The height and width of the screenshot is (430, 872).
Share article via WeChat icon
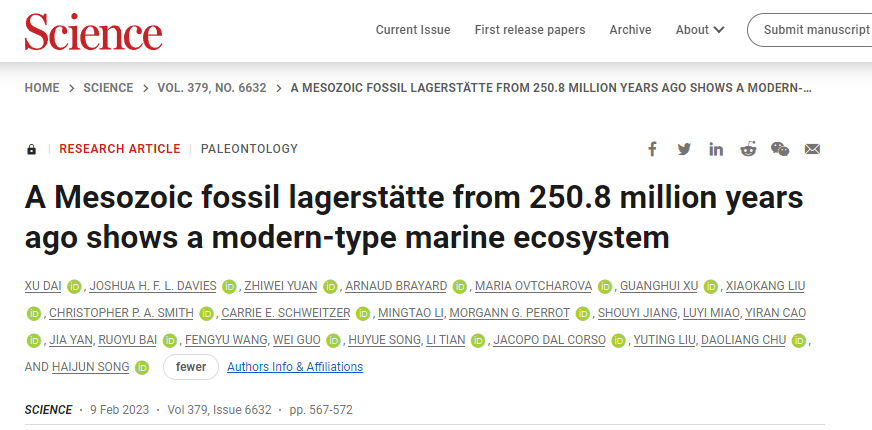(x=780, y=149)
